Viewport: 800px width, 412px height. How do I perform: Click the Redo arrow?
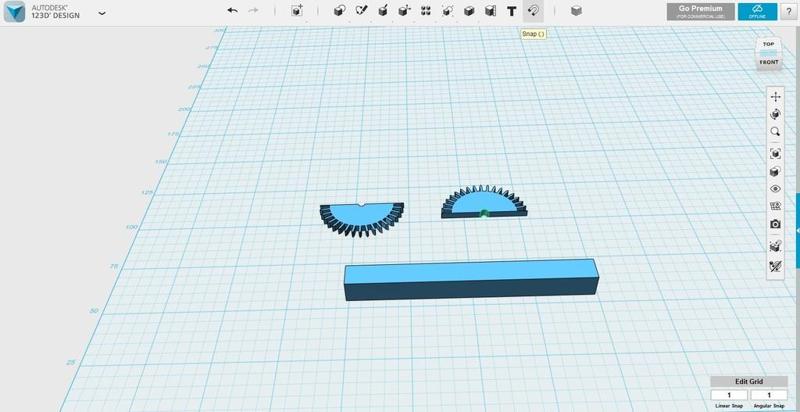253,11
